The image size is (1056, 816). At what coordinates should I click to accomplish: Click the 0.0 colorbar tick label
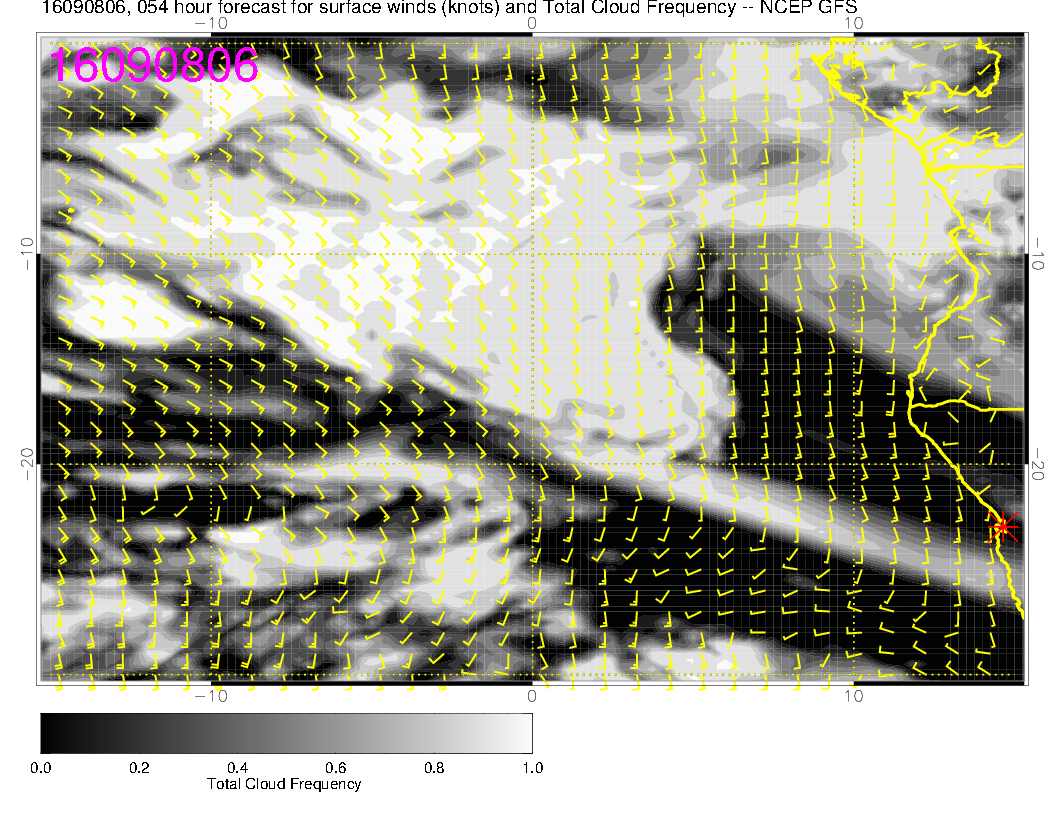click(41, 768)
